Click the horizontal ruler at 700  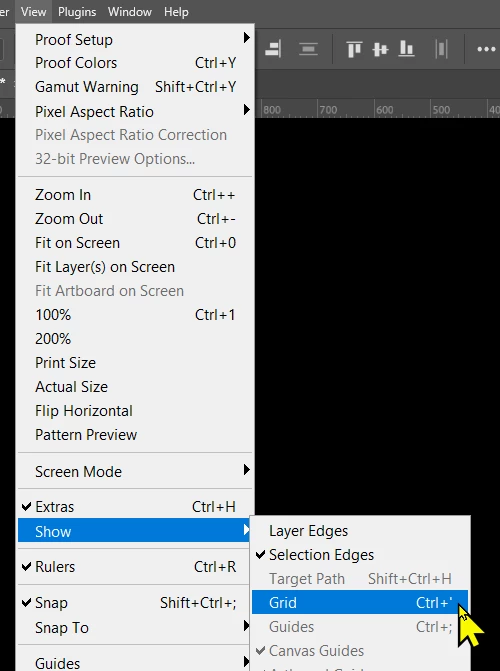point(328,110)
